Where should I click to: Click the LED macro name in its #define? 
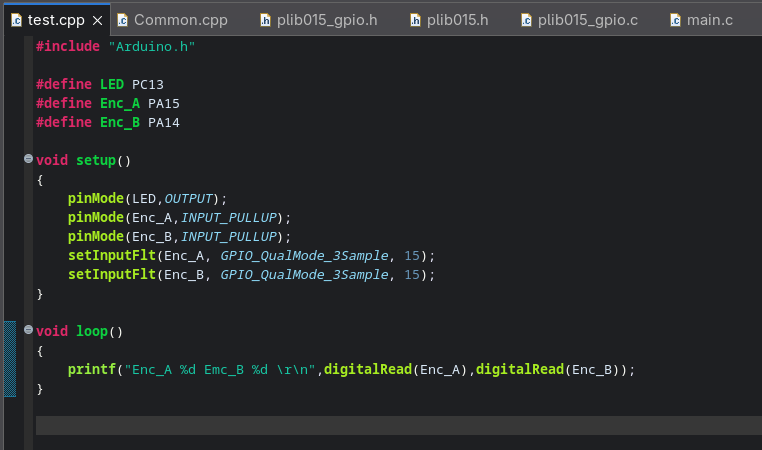(112, 84)
